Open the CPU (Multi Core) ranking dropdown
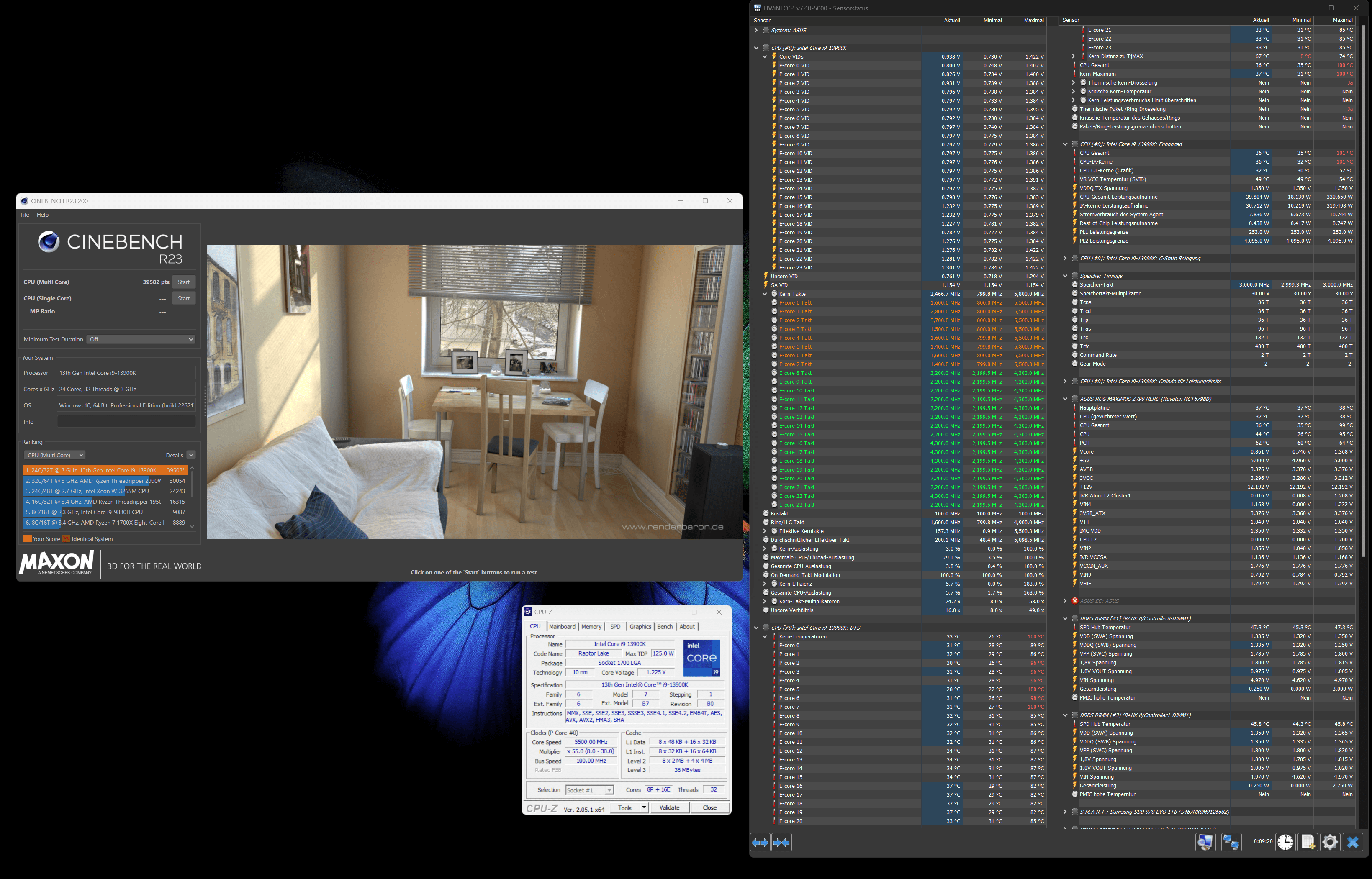 coord(55,455)
